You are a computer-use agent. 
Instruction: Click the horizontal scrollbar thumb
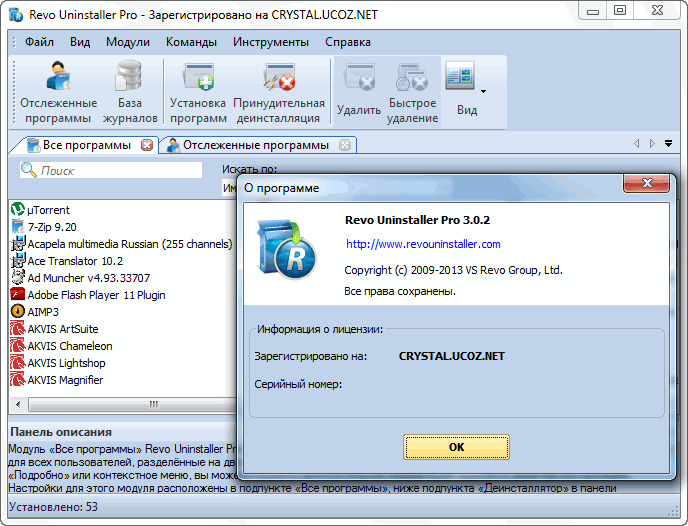click(x=133, y=404)
